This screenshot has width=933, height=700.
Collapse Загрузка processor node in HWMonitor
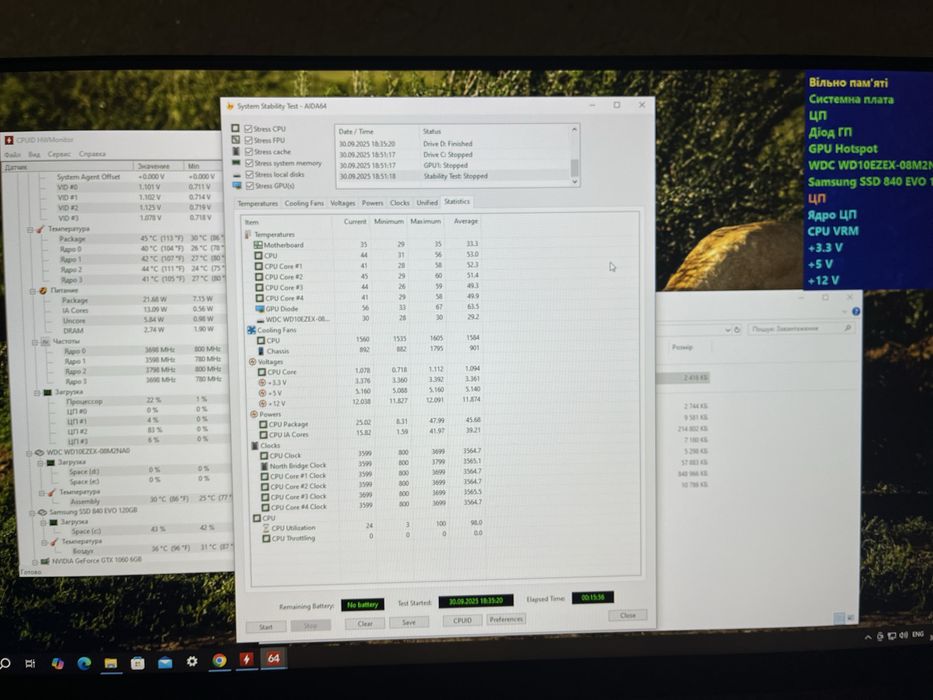click(37, 393)
